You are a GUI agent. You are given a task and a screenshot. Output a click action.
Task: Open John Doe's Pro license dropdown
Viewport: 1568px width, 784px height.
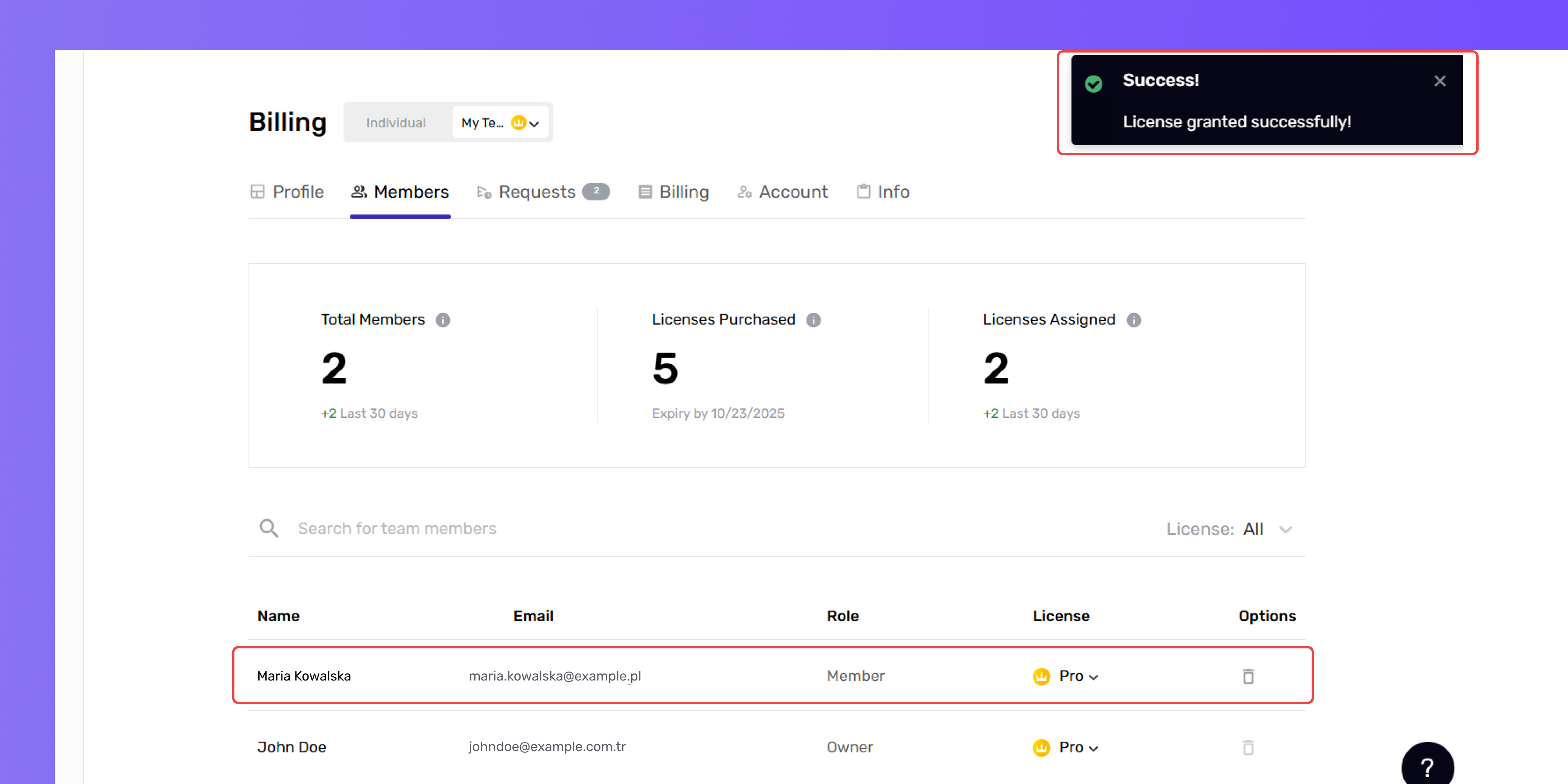pos(1078,748)
